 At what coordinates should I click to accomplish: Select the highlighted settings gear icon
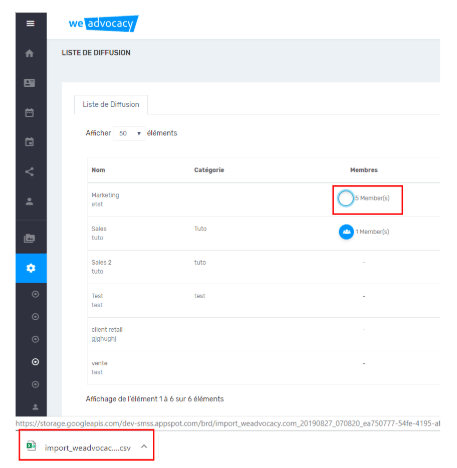click(x=31, y=268)
